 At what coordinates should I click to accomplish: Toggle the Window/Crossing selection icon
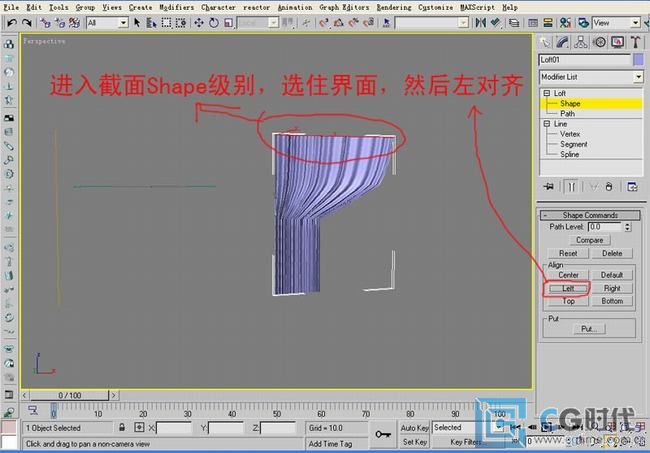pyautogui.click(x=181, y=23)
